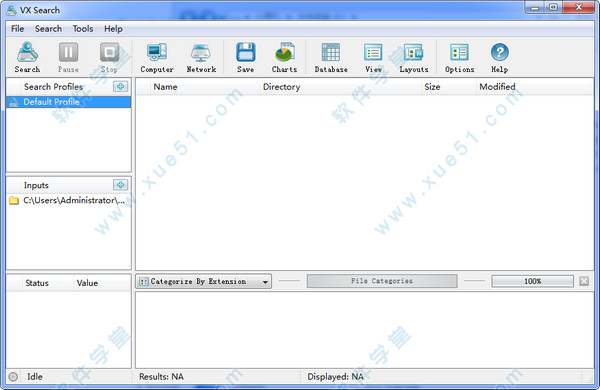Open the Network search tool
The image size is (600, 390).
pyautogui.click(x=201, y=57)
